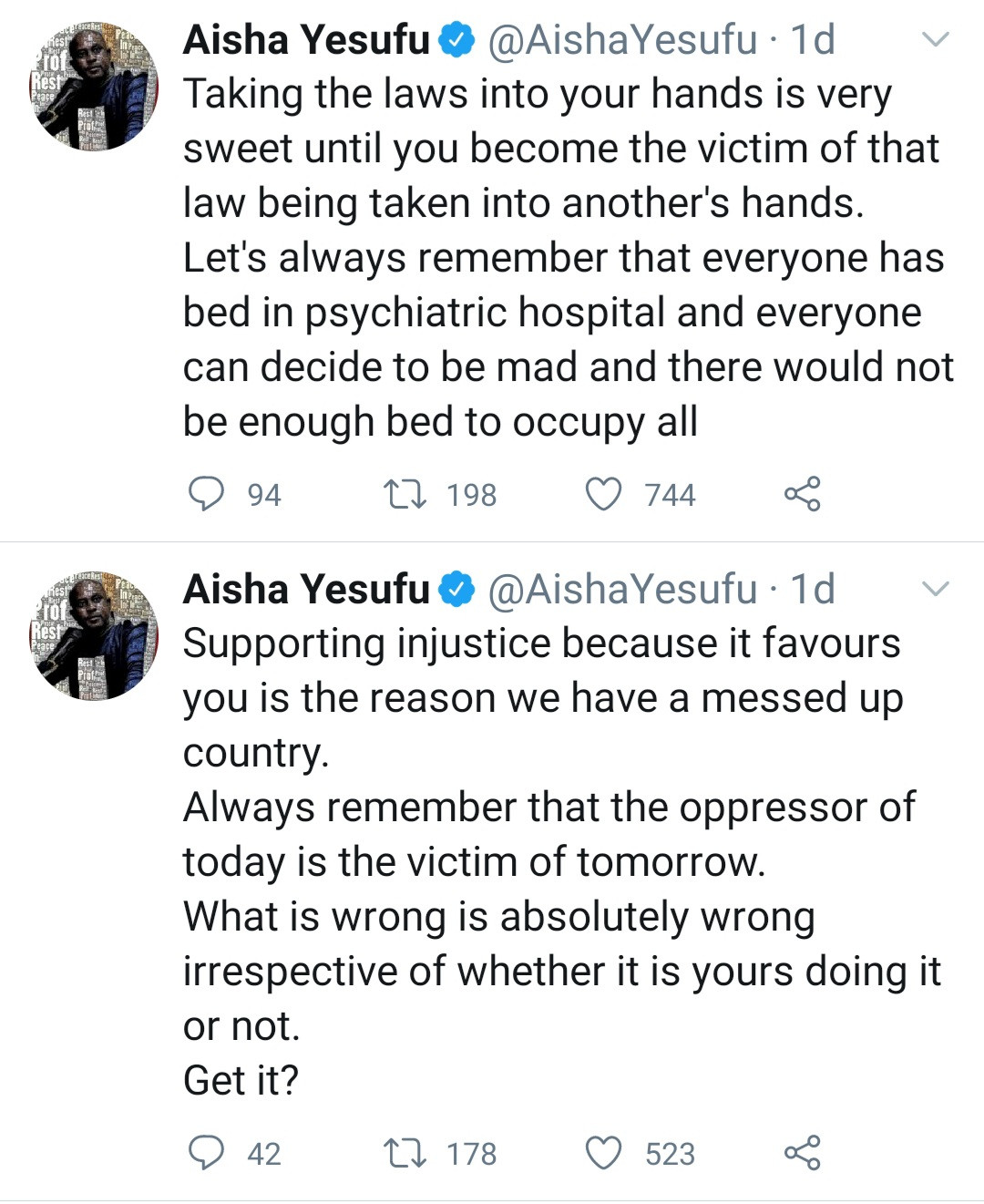Open profile picture on first tweet
This screenshot has width=984, height=1204.
(x=94, y=87)
